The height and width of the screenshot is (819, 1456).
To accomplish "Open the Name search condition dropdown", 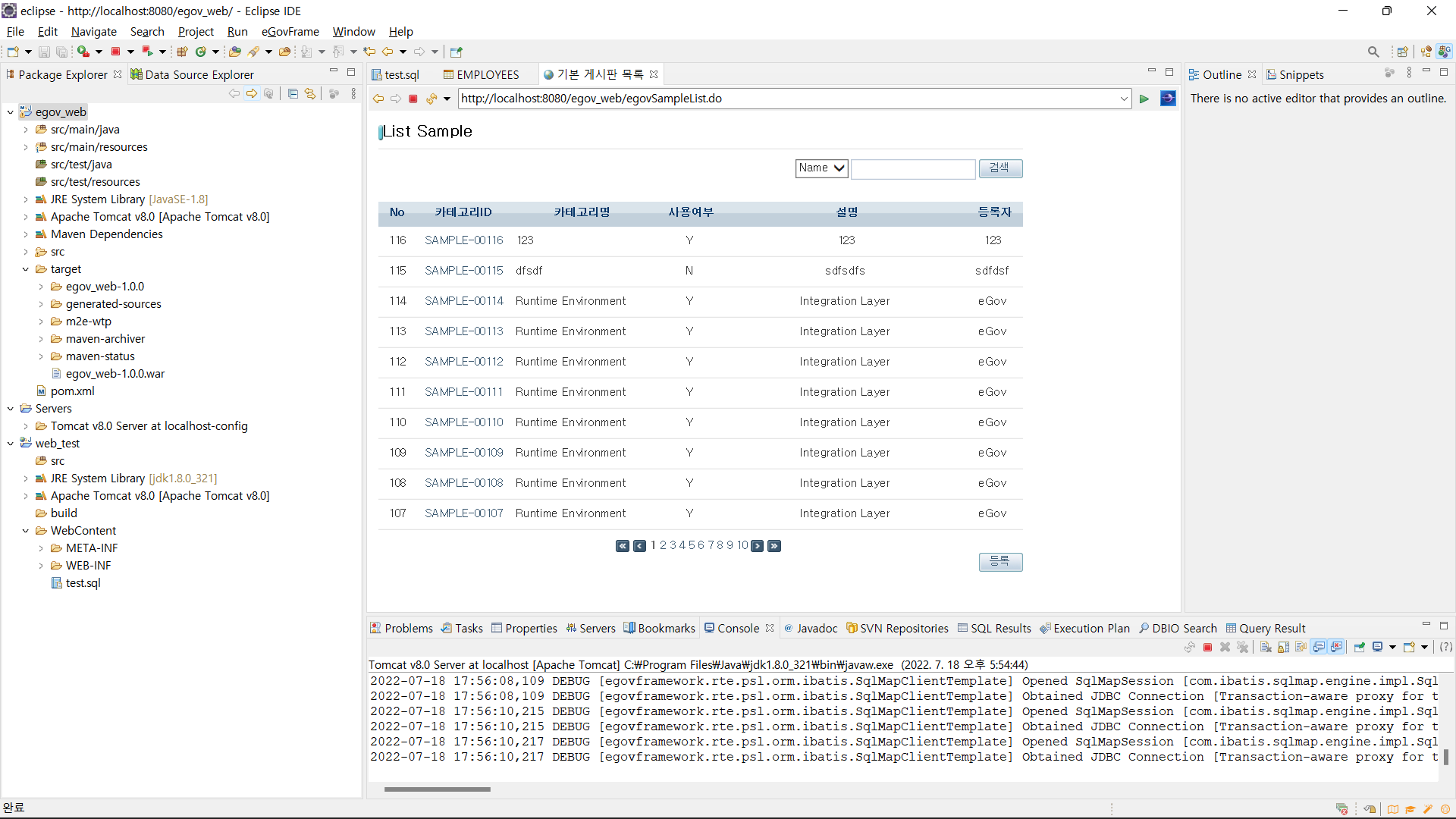I will [821, 168].
